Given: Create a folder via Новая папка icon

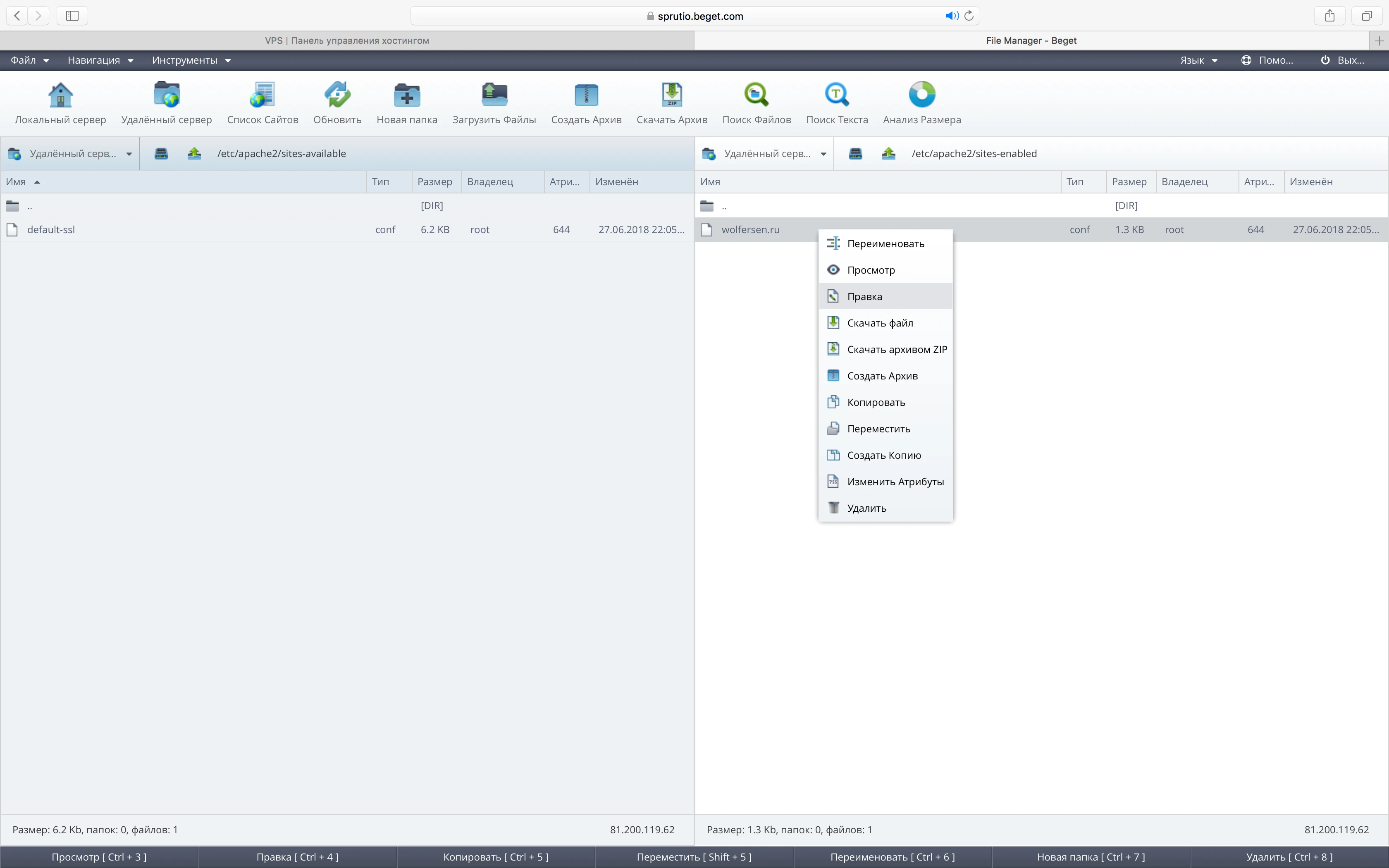Looking at the screenshot, I should (x=406, y=95).
